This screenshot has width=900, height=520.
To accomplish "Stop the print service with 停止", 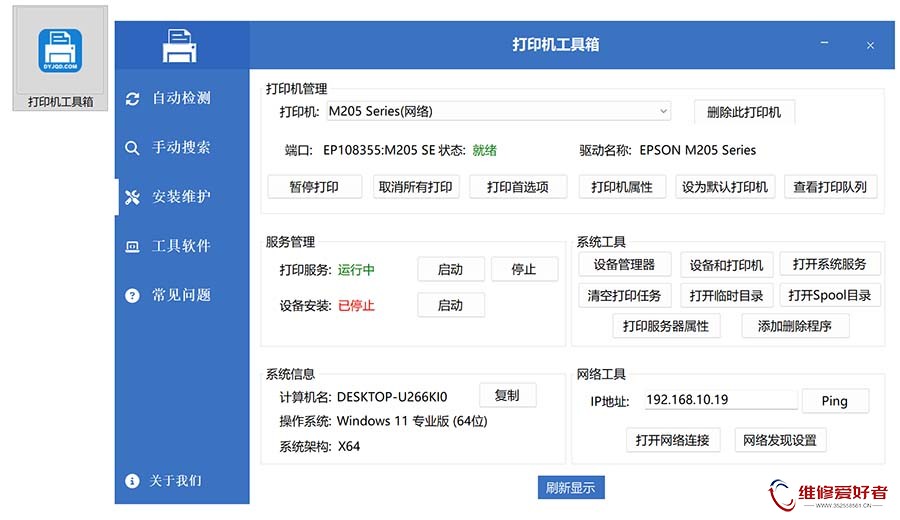I will [x=524, y=269].
